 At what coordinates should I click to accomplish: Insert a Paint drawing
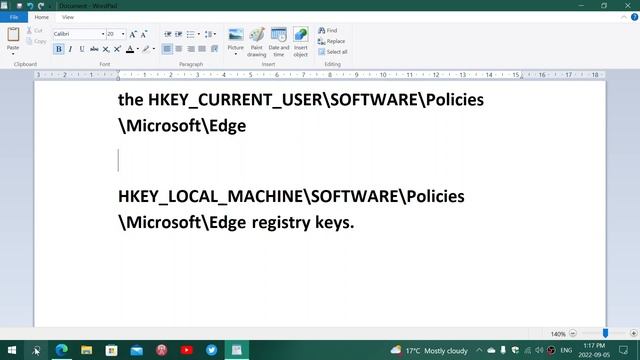257,42
